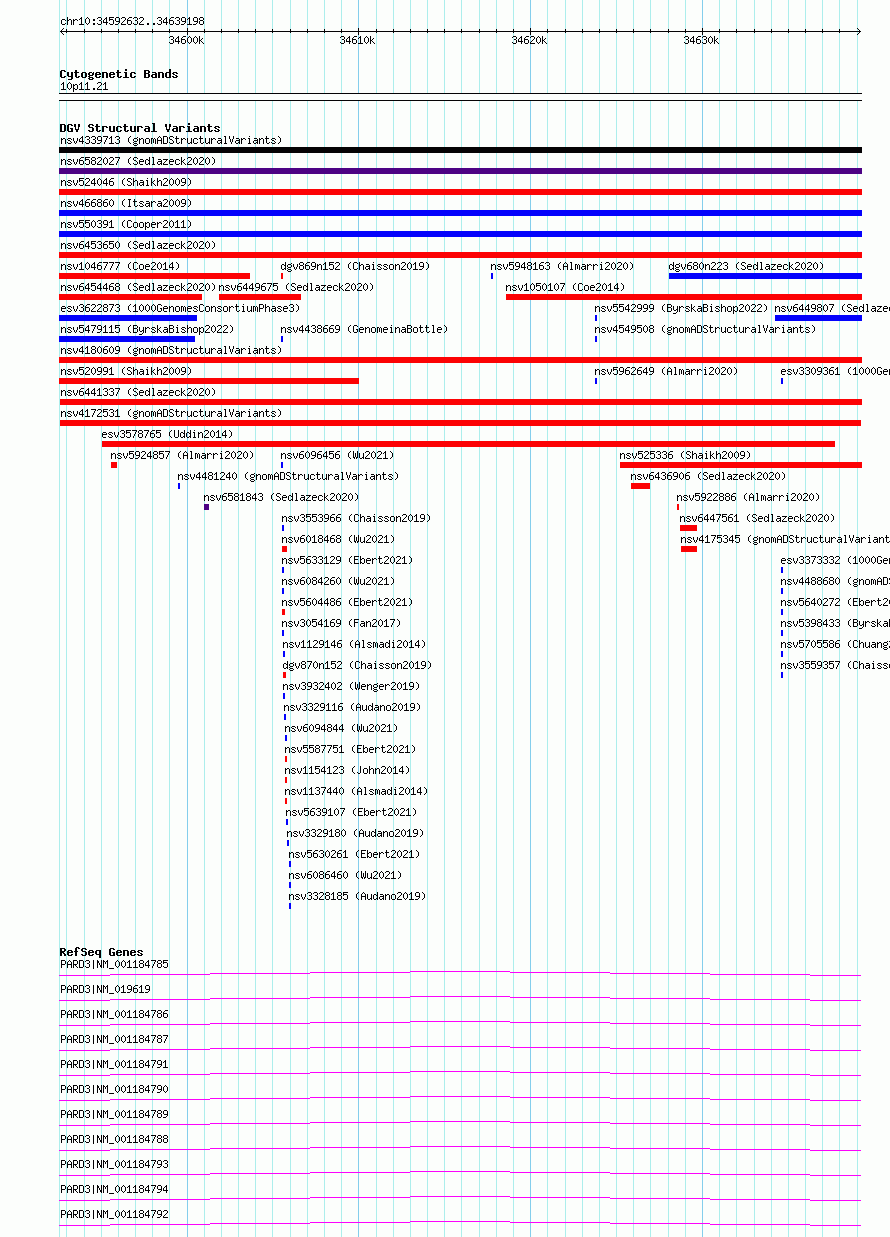Viewport: 890px width, 1237px height.
Task: Click nsv3553966 (Chaisson2019) label
Action: [x=356, y=518]
